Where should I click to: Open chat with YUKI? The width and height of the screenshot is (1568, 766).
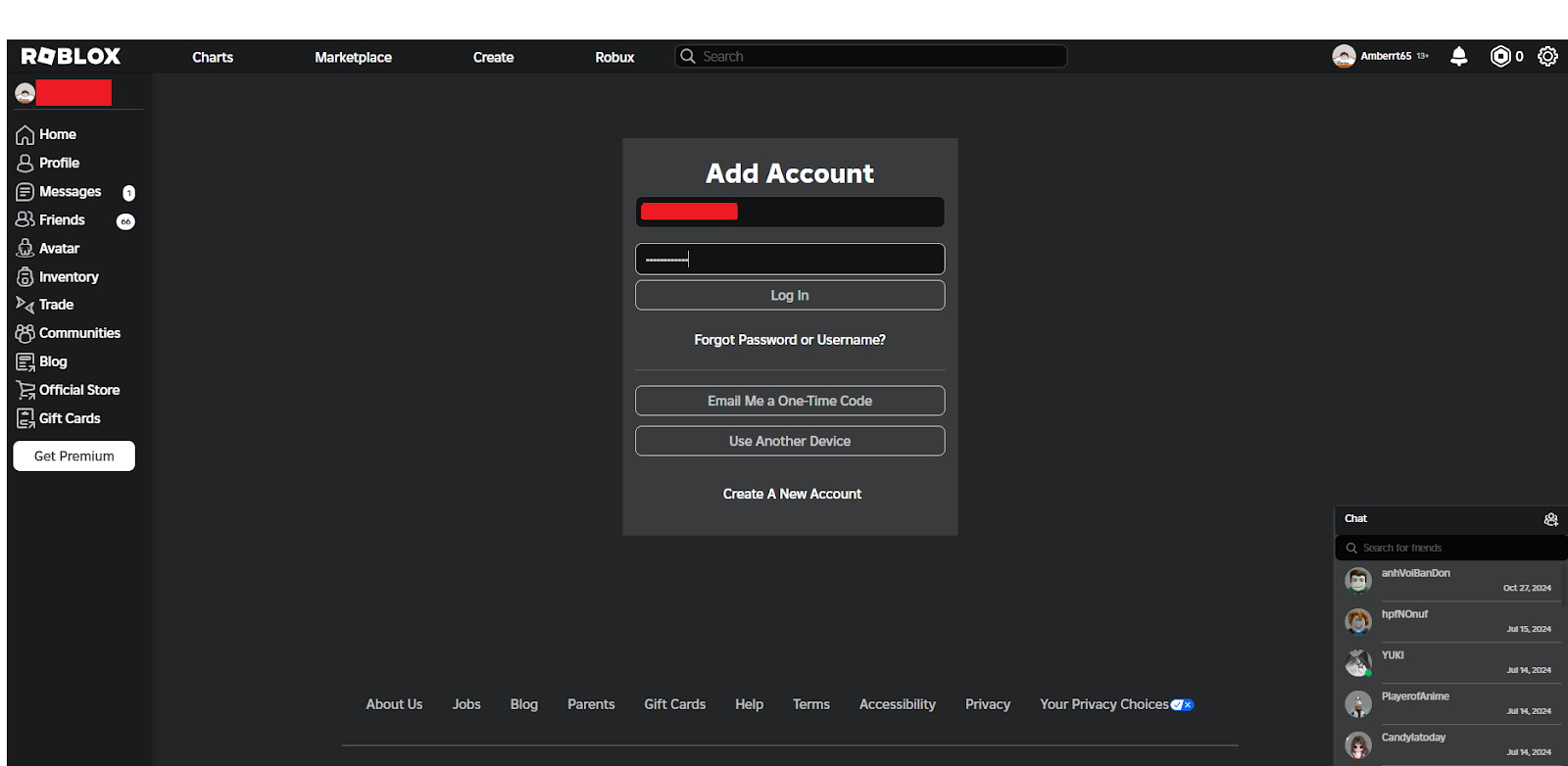pyautogui.click(x=1450, y=663)
